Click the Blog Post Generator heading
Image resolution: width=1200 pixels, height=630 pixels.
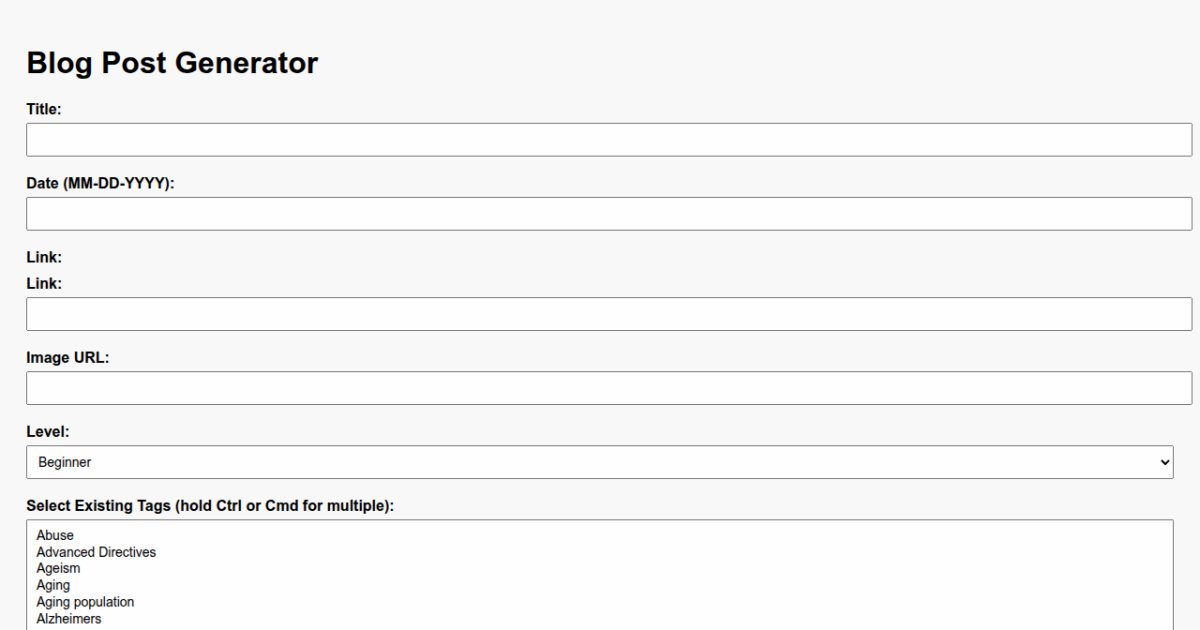172,63
